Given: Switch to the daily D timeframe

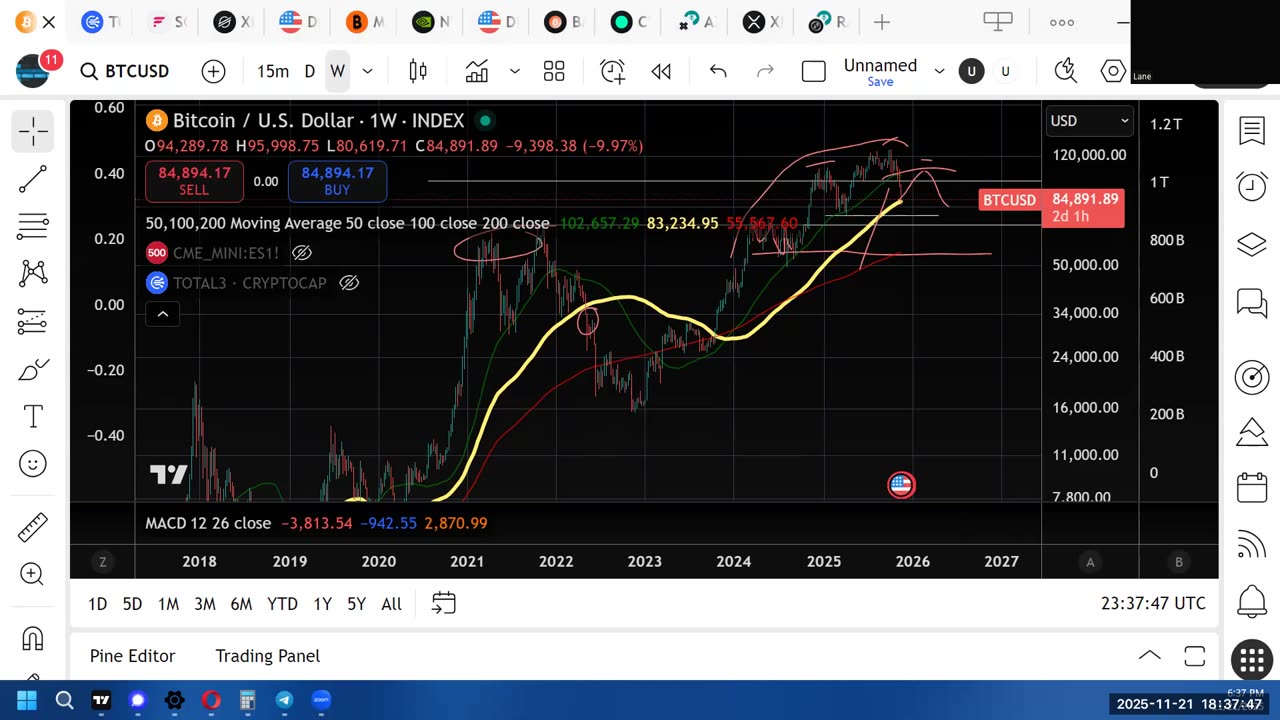Looking at the screenshot, I should click(x=310, y=71).
